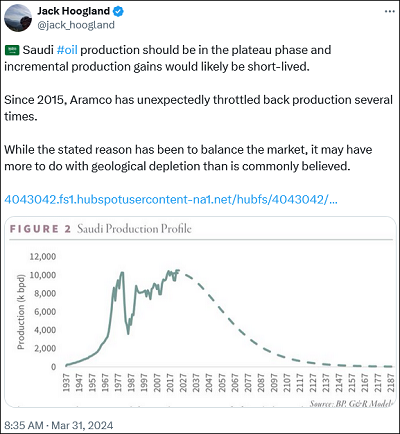Screen dimensions: 400x434
Task: Click the Production (k bpd) axis title
Action: [21, 312]
